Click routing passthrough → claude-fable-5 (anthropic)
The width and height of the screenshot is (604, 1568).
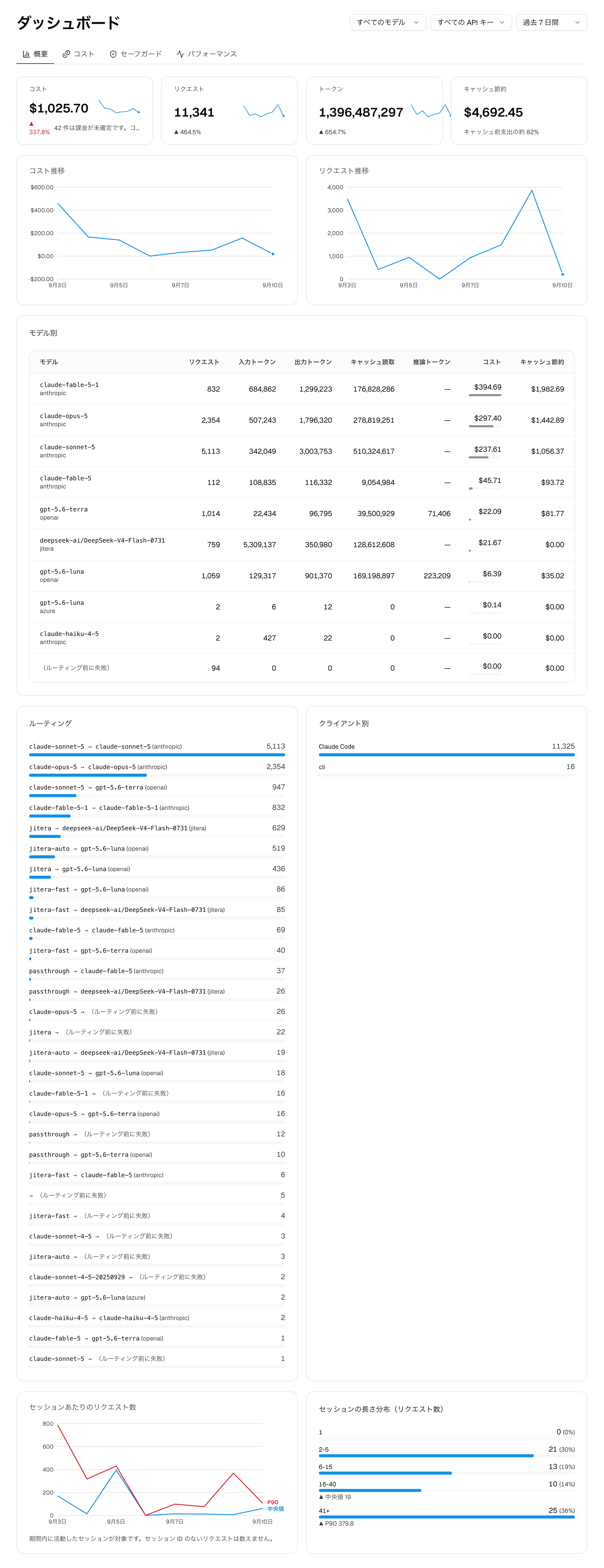click(x=157, y=974)
